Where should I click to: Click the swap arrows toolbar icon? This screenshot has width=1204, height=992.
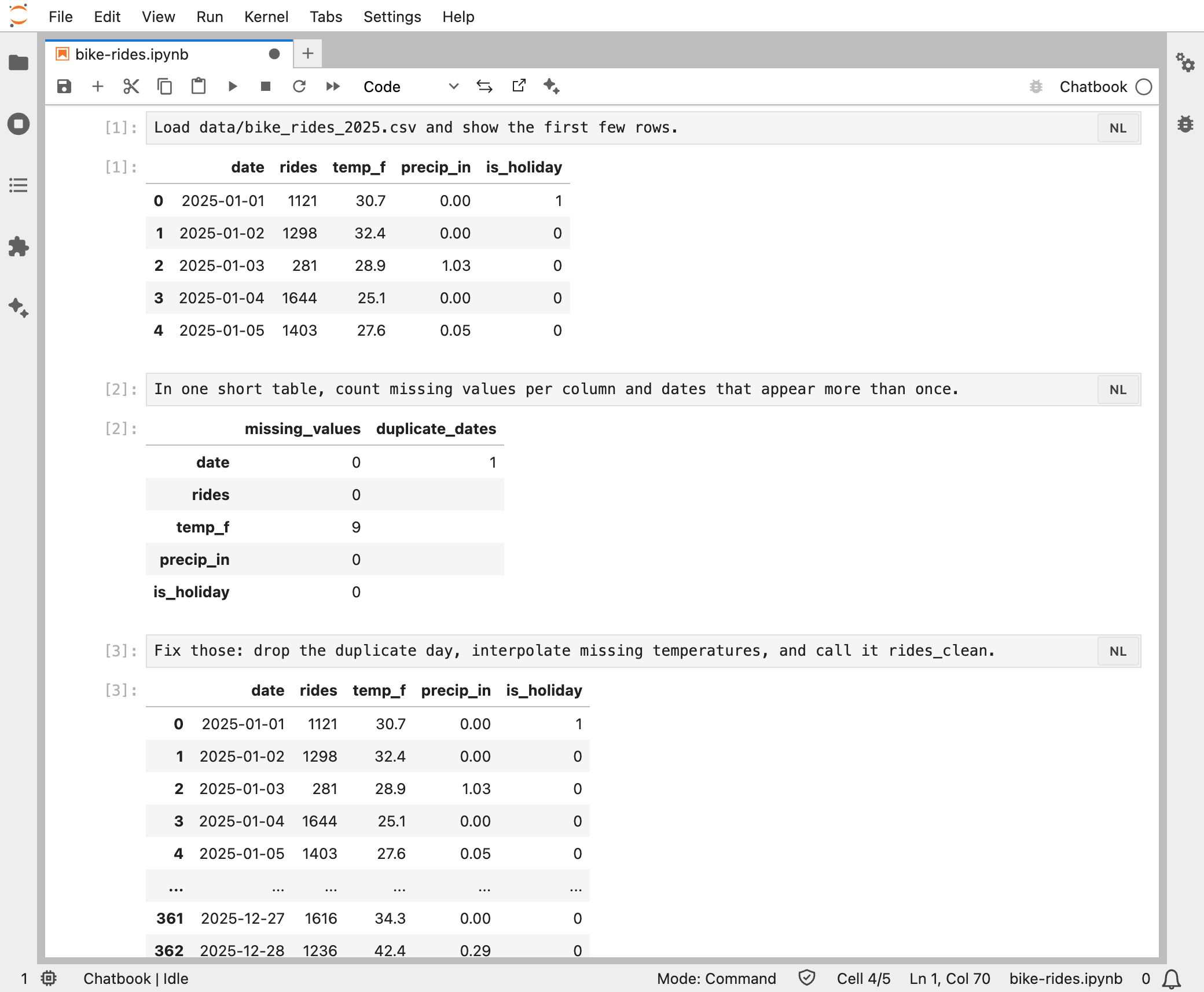pos(484,87)
